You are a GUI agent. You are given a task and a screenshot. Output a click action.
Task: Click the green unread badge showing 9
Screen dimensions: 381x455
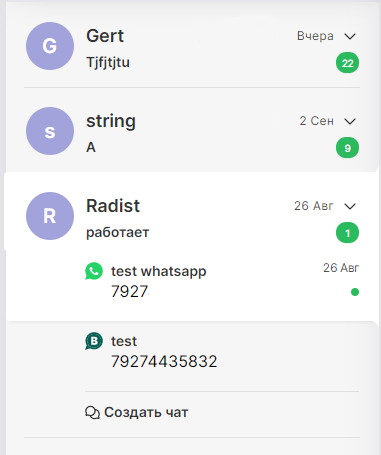(347, 148)
